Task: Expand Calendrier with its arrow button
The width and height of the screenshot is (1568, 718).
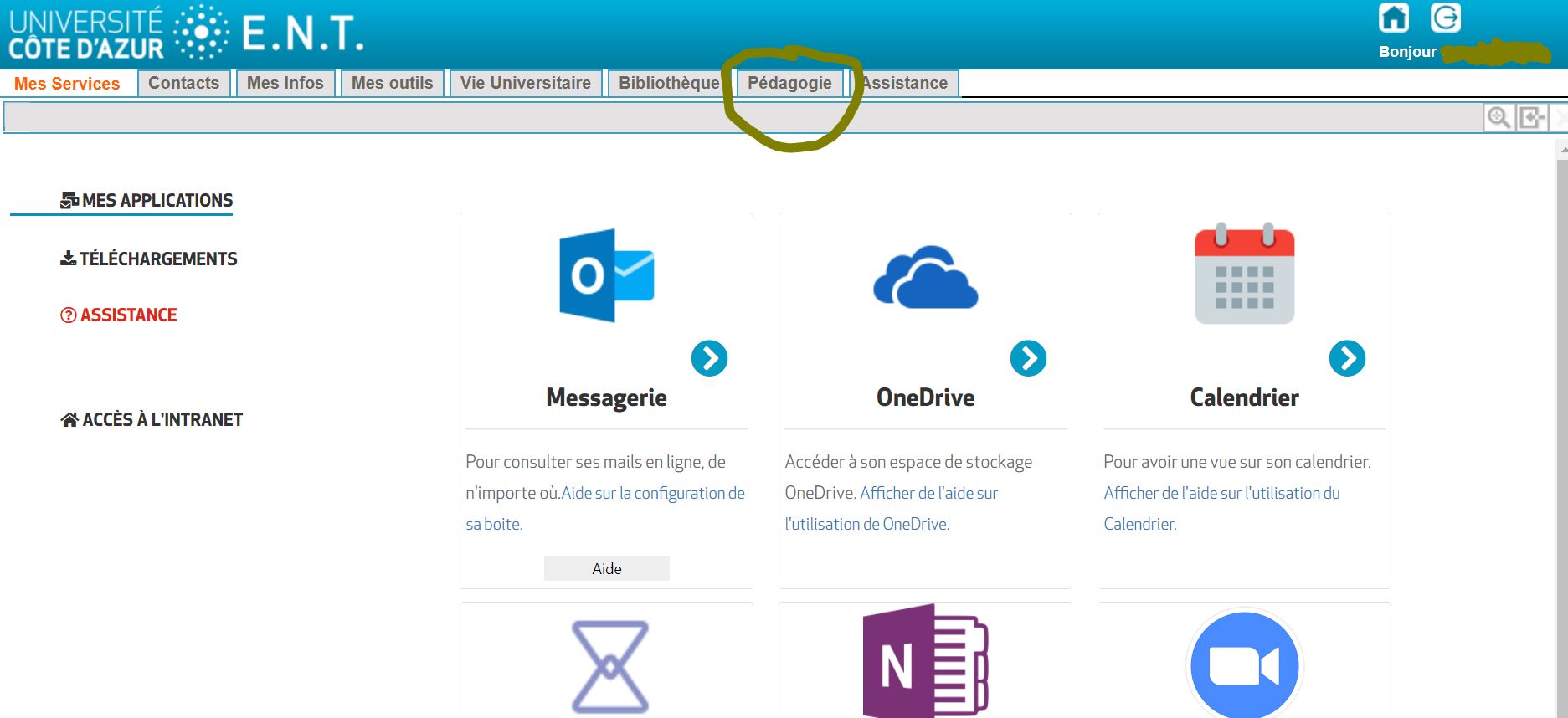Action: pos(1347,358)
